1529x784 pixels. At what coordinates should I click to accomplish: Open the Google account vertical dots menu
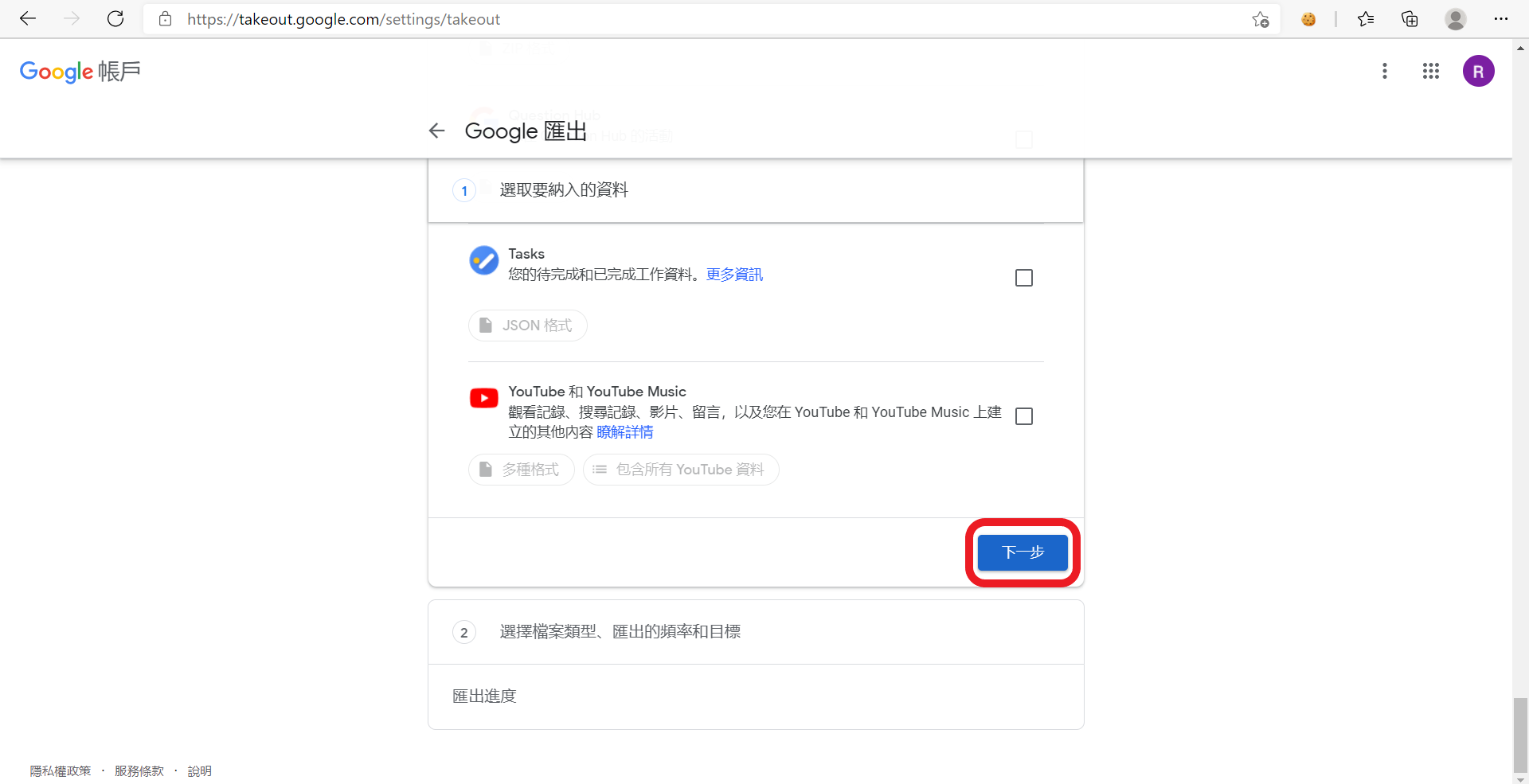click(x=1385, y=71)
